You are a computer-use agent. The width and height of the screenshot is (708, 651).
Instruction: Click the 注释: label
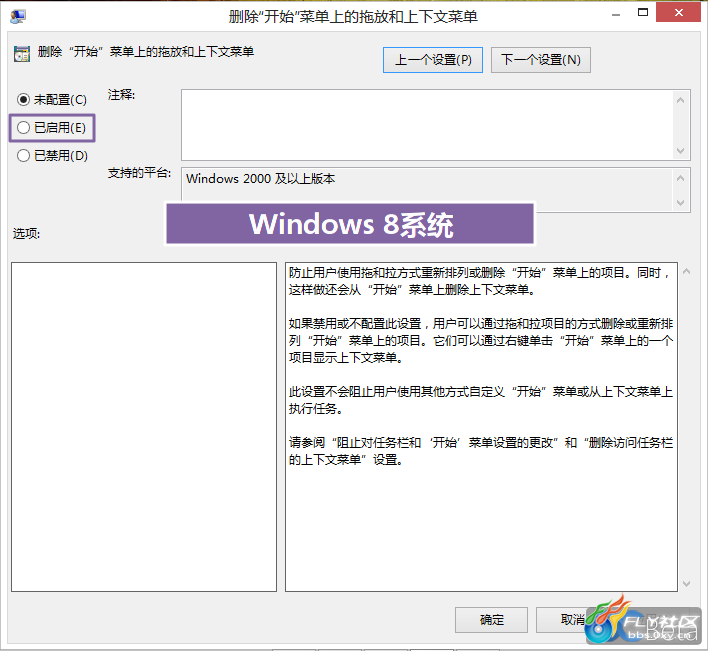[x=121, y=95]
